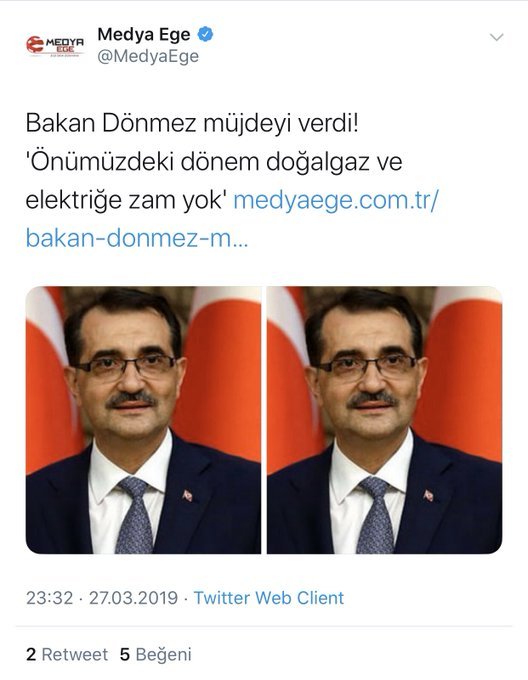Click the blue verified badge
The width and height of the screenshot is (528, 680).
(205, 34)
